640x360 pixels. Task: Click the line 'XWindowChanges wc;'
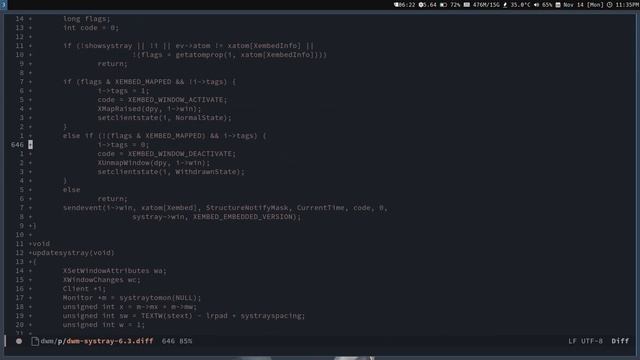[x=102, y=280]
